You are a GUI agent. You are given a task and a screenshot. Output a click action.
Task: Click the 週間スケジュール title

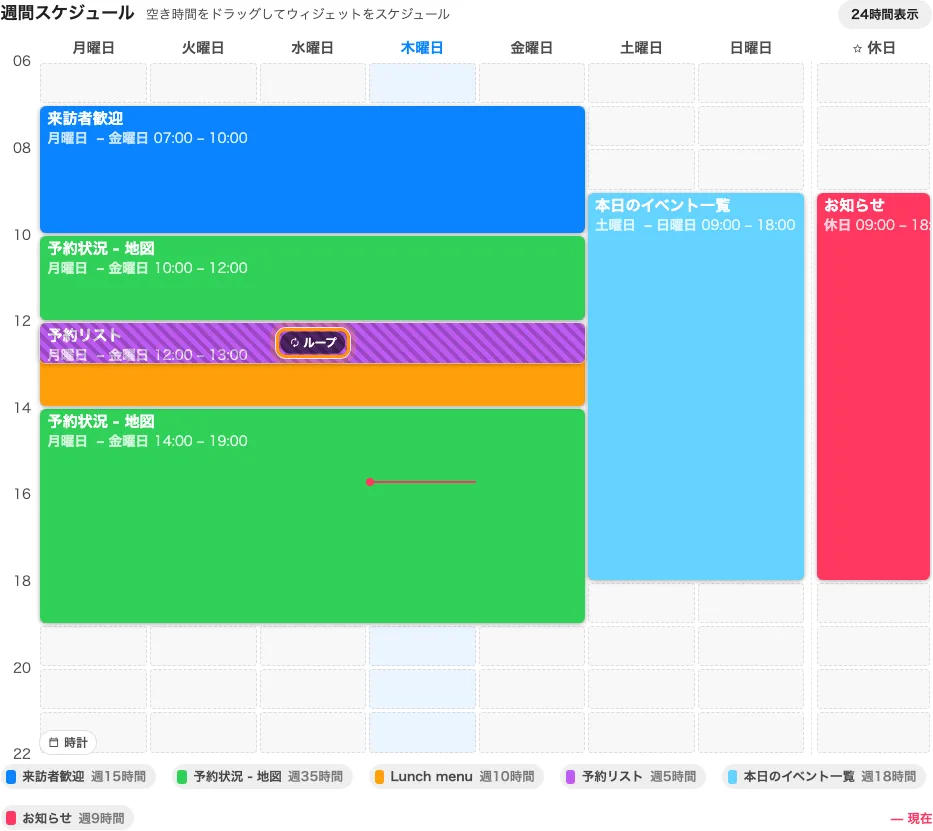pos(67,13)
